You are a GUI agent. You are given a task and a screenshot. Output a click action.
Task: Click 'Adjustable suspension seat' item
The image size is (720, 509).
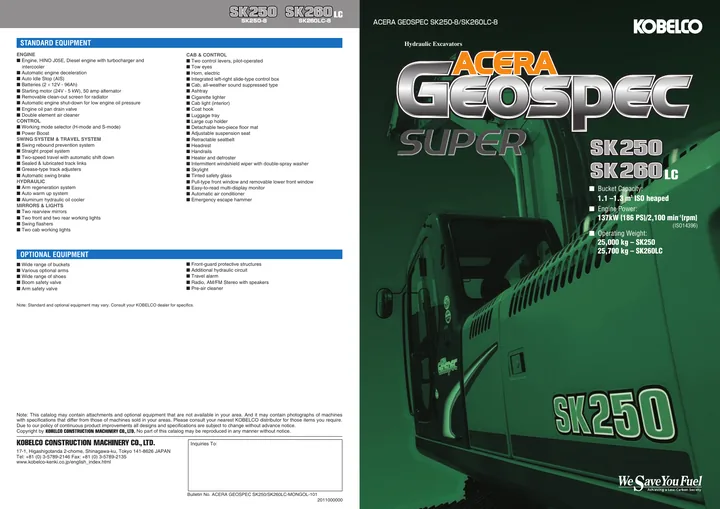pos(220,133)
